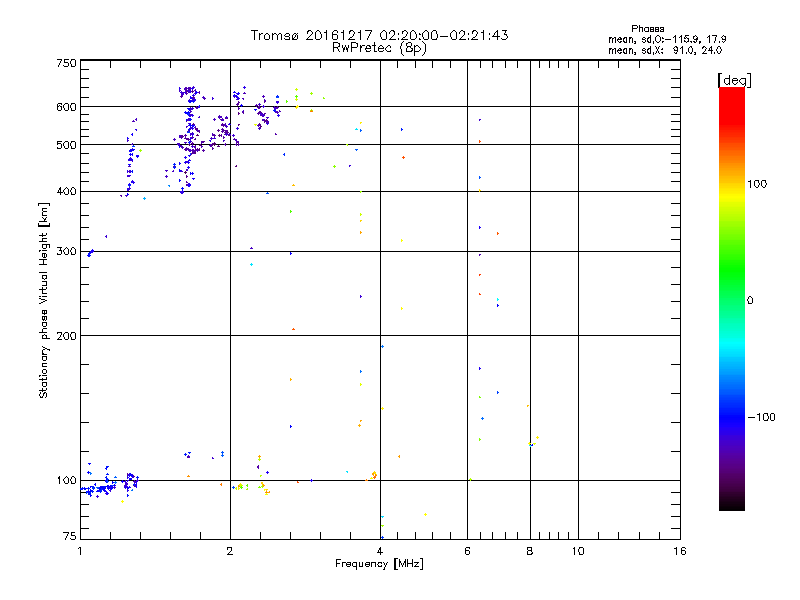Click the colorbar tick label '100' beside yellow

click(757, 184)
